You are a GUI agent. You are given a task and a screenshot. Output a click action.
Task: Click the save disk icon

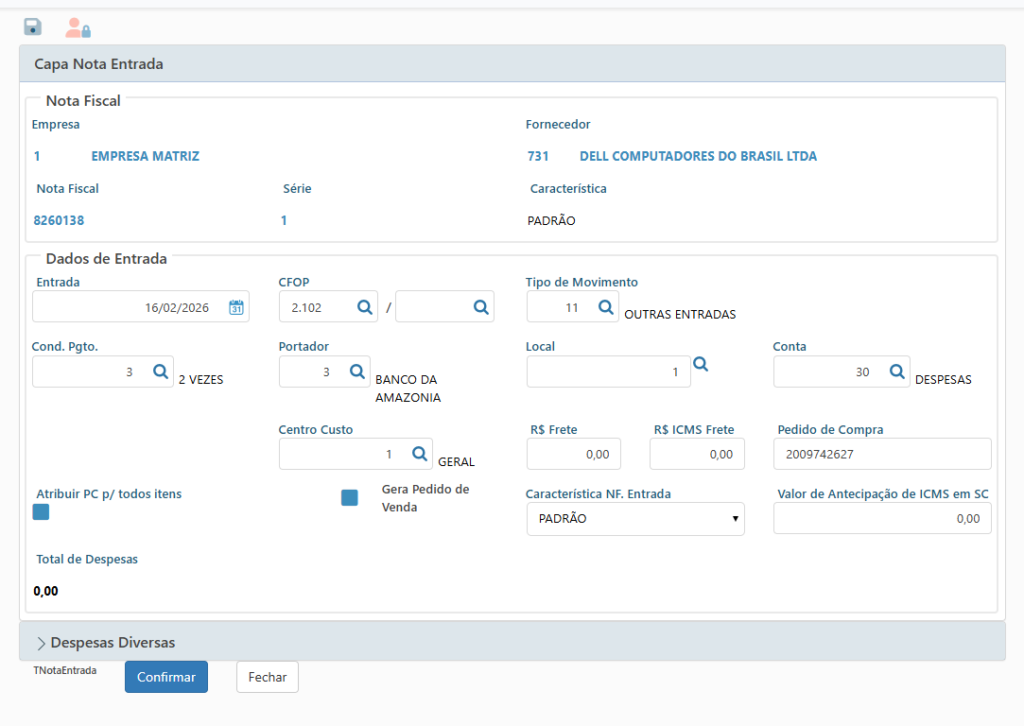[x=33, y=27]
